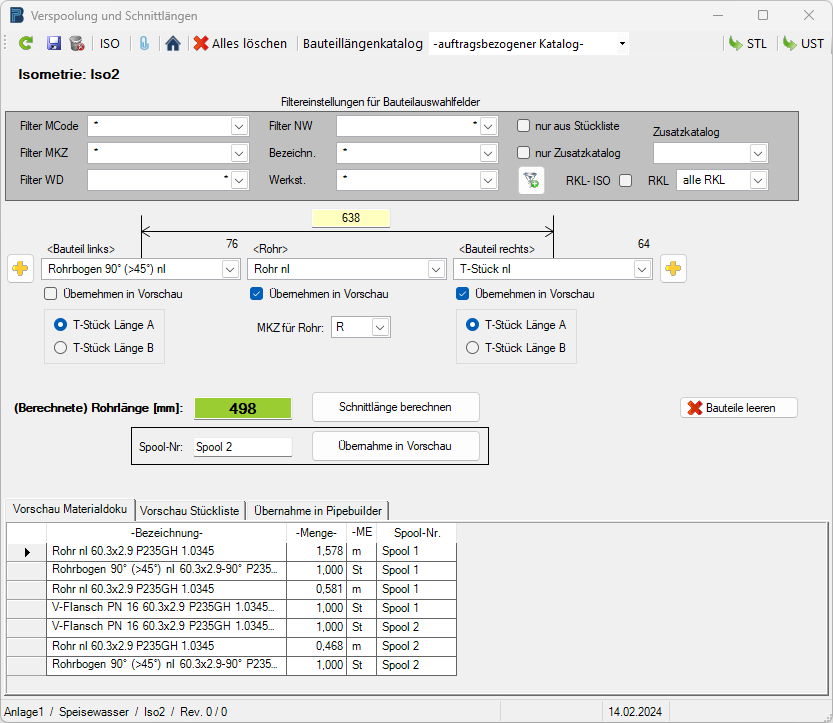Click the plus icon beside Bauteil links
Screen dimensions: 833x723
21,269
